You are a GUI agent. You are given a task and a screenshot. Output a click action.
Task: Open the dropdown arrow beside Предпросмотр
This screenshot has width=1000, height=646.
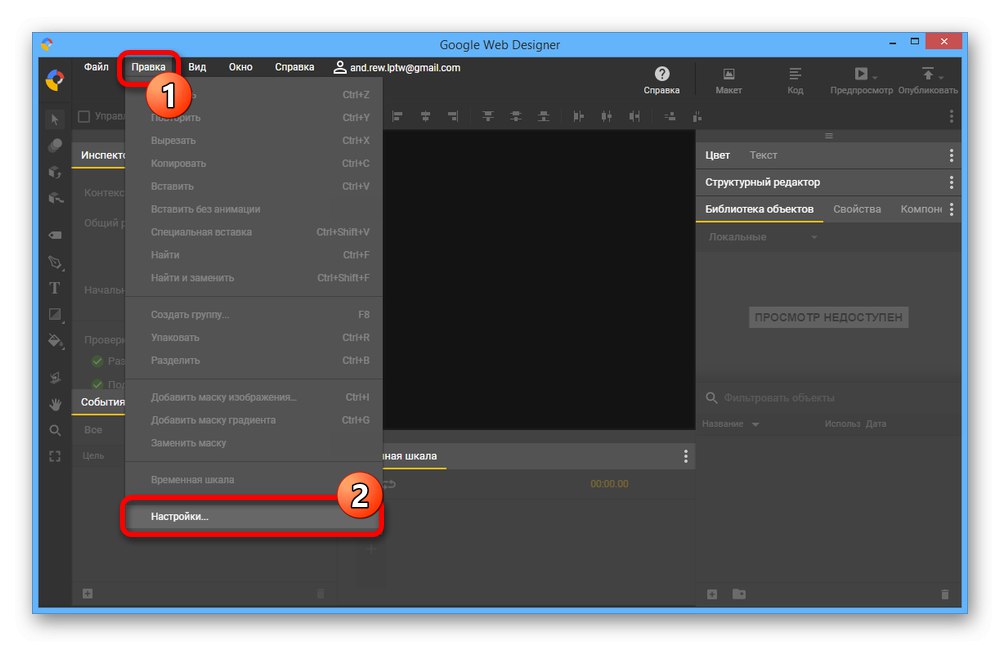click(x=874, y=78)
